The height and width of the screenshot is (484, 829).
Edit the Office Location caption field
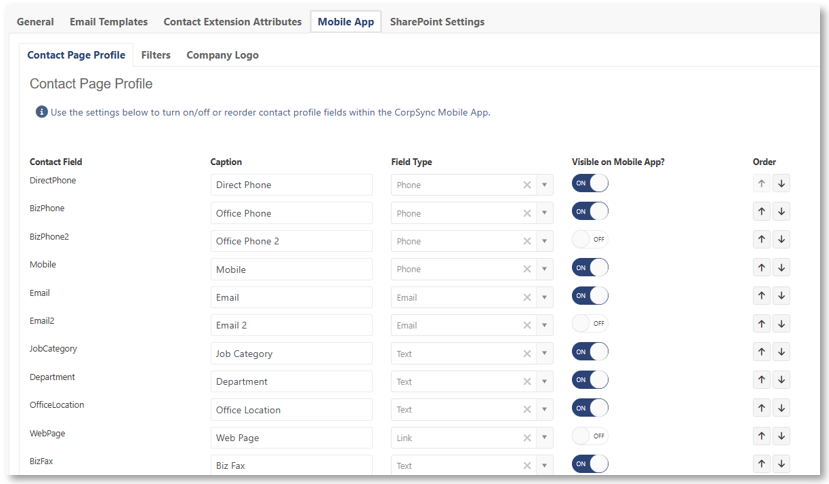click(x=291, y=410)
